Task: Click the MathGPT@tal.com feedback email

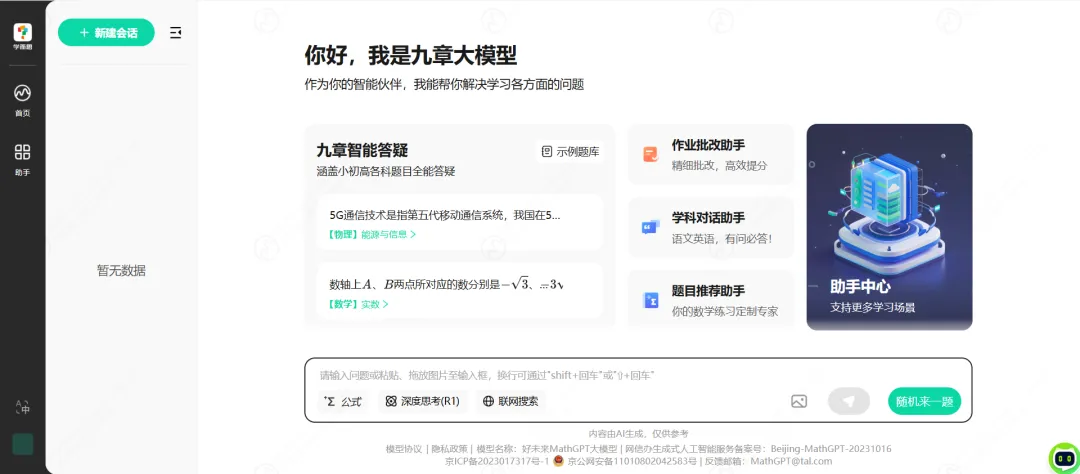Action: coord(791,461)
